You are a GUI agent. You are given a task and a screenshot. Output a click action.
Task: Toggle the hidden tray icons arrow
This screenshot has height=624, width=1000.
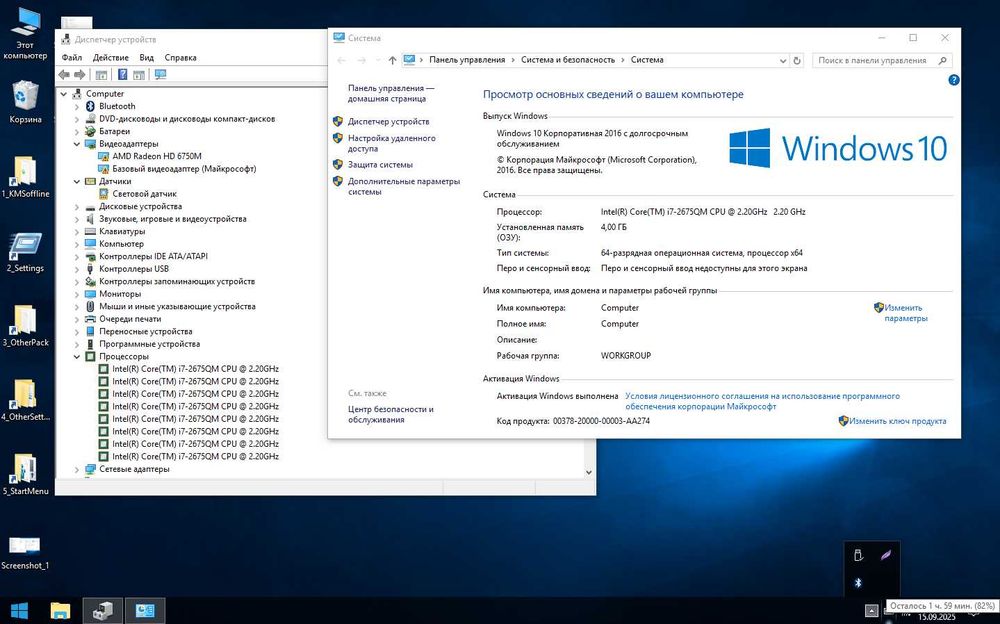(x=871, y=611)
